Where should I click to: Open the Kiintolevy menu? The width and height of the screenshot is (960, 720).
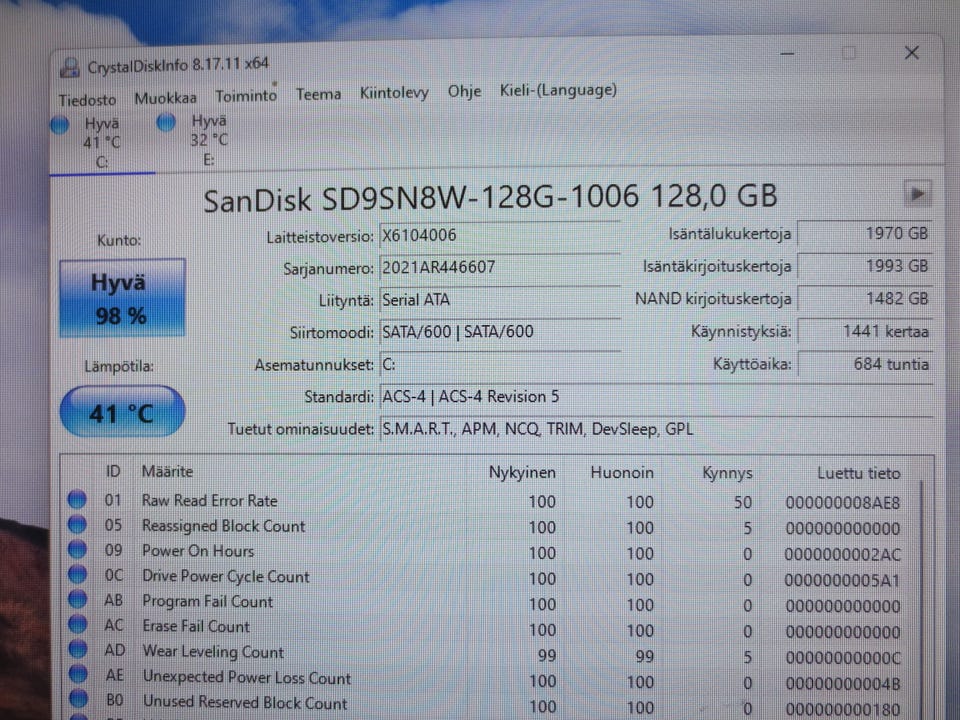tap(394, 93)
